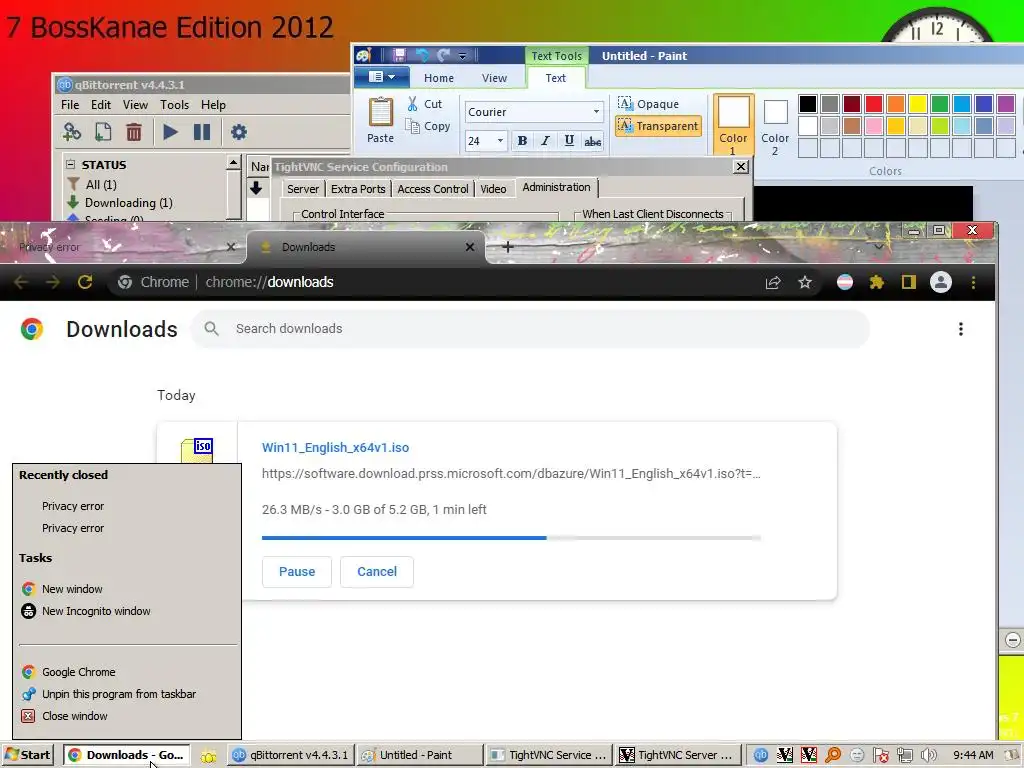Select Transparent background option in Paint

pos(658,126)
